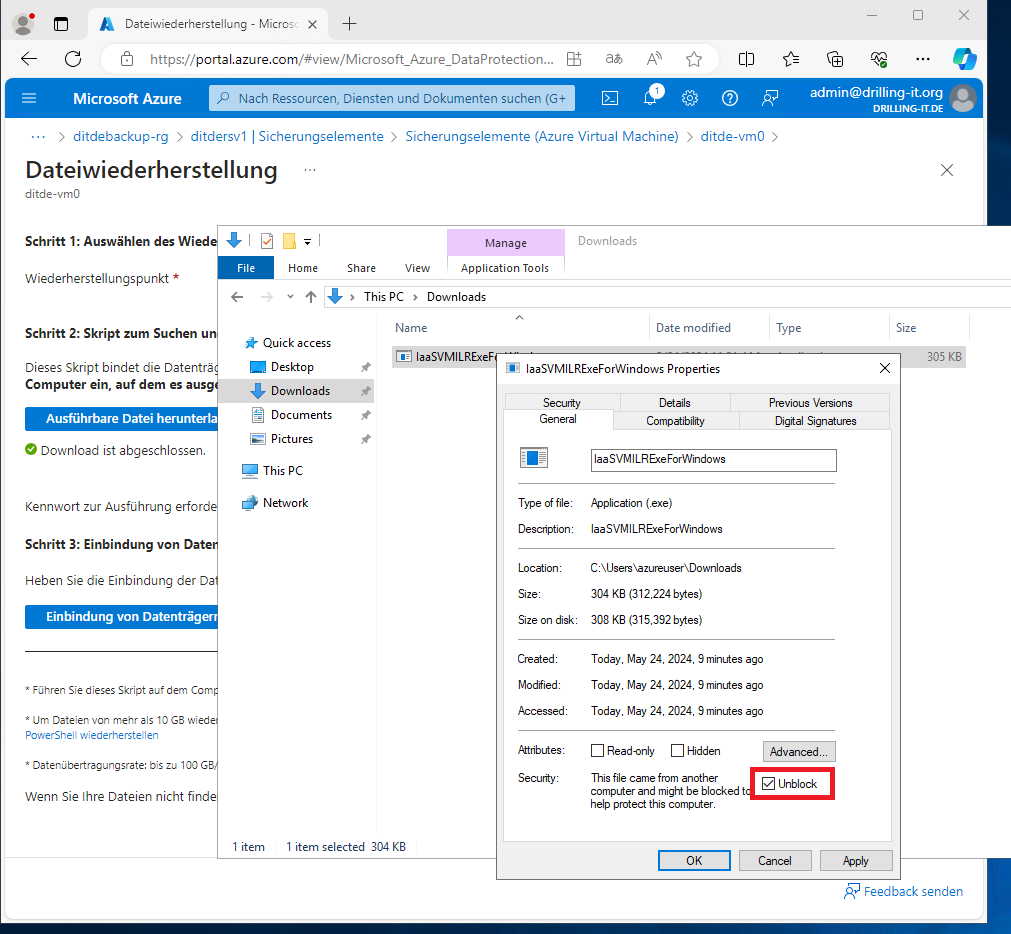Open the Edge profile icon
This screenshot has height=934, width=1011.
(x=24, y=24)
